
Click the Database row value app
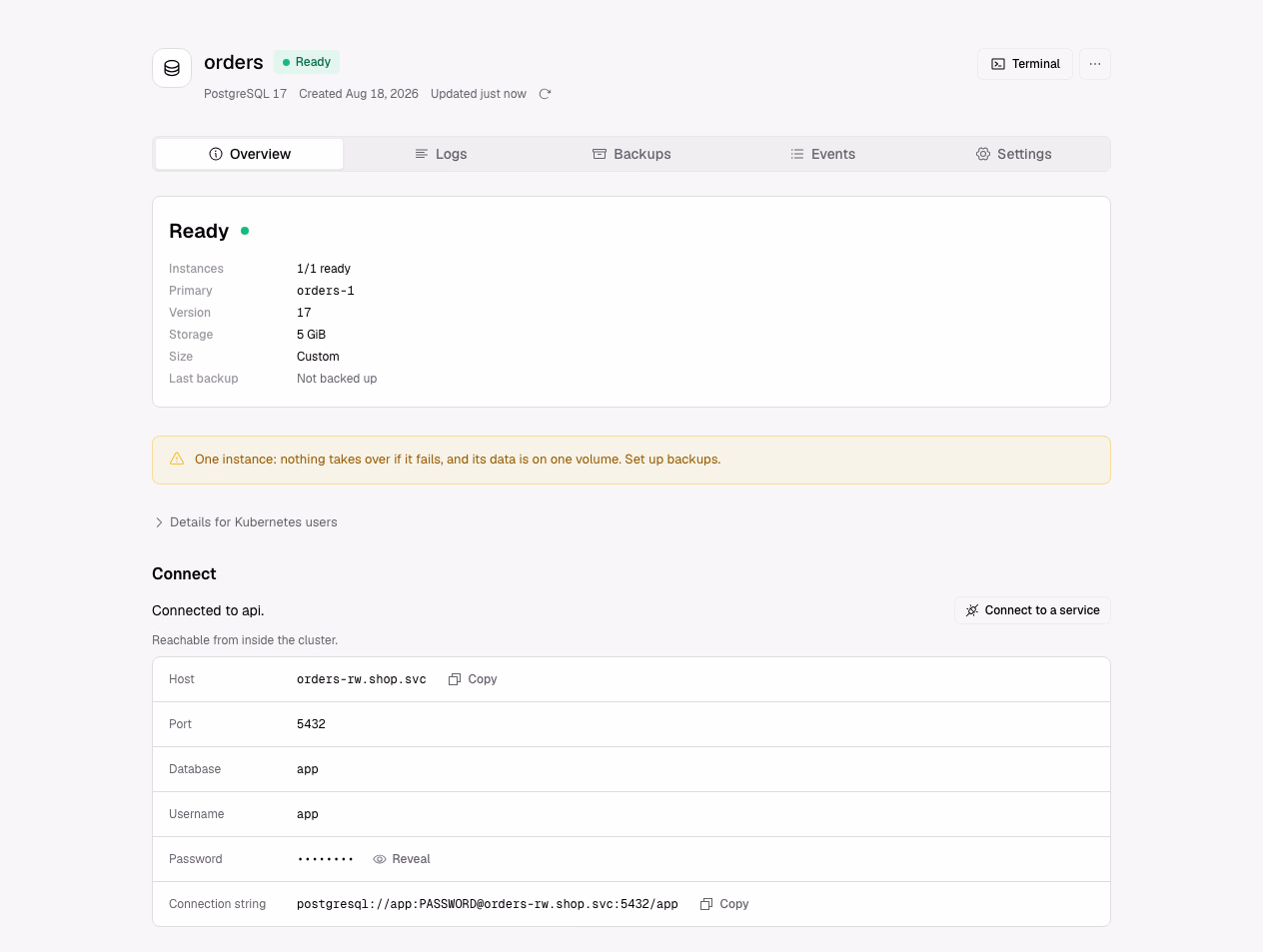[x=308, y=769]
